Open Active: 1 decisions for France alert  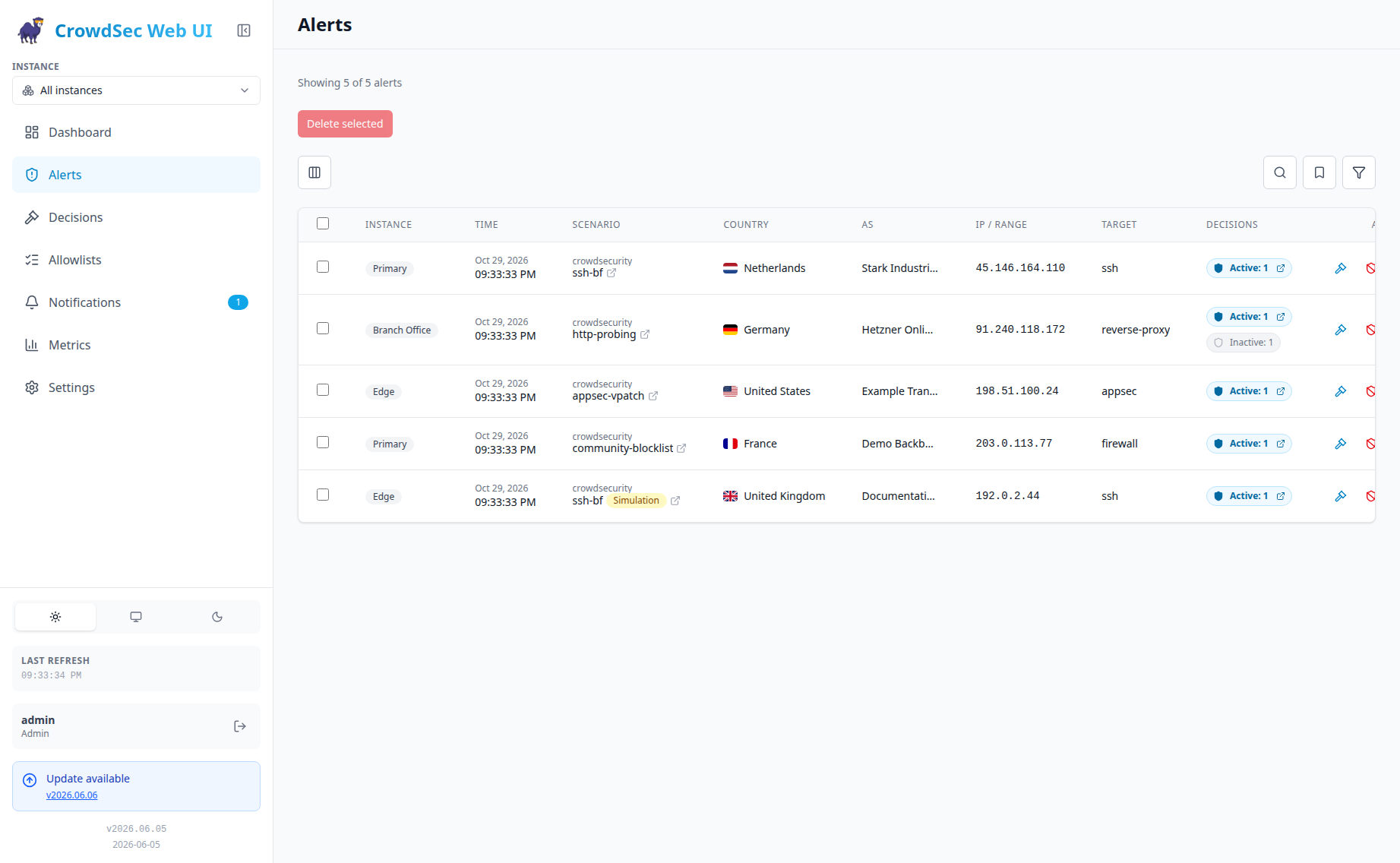1249,444
